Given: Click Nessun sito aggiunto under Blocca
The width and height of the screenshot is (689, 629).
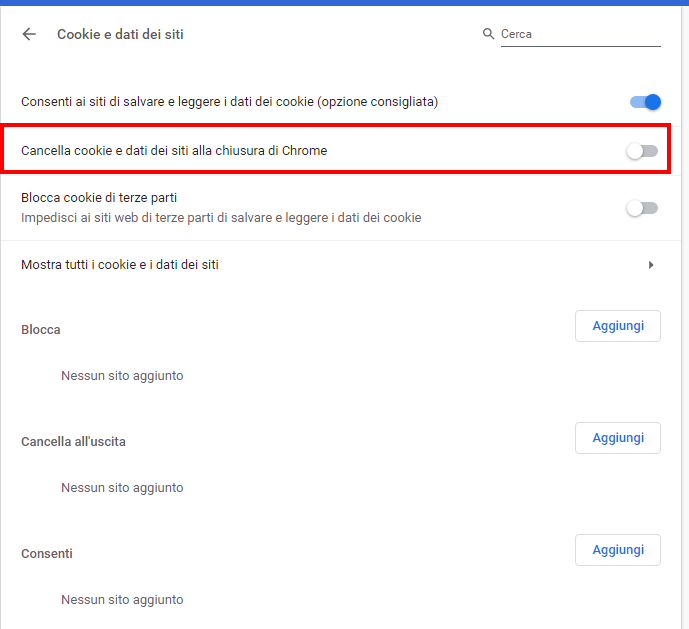Looking at the screenshot, I should click(122, 376).
